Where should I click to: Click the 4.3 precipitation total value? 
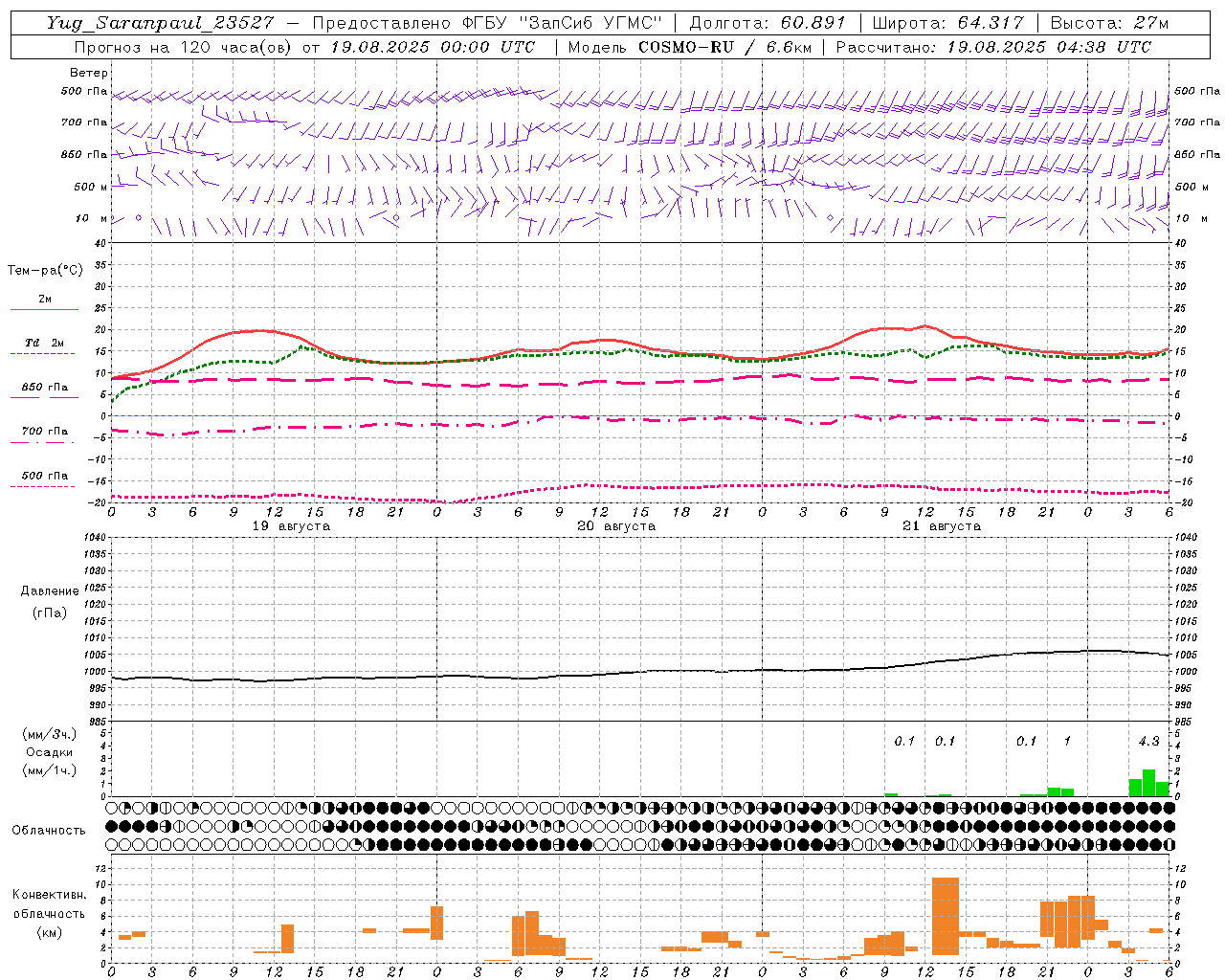1148,742
